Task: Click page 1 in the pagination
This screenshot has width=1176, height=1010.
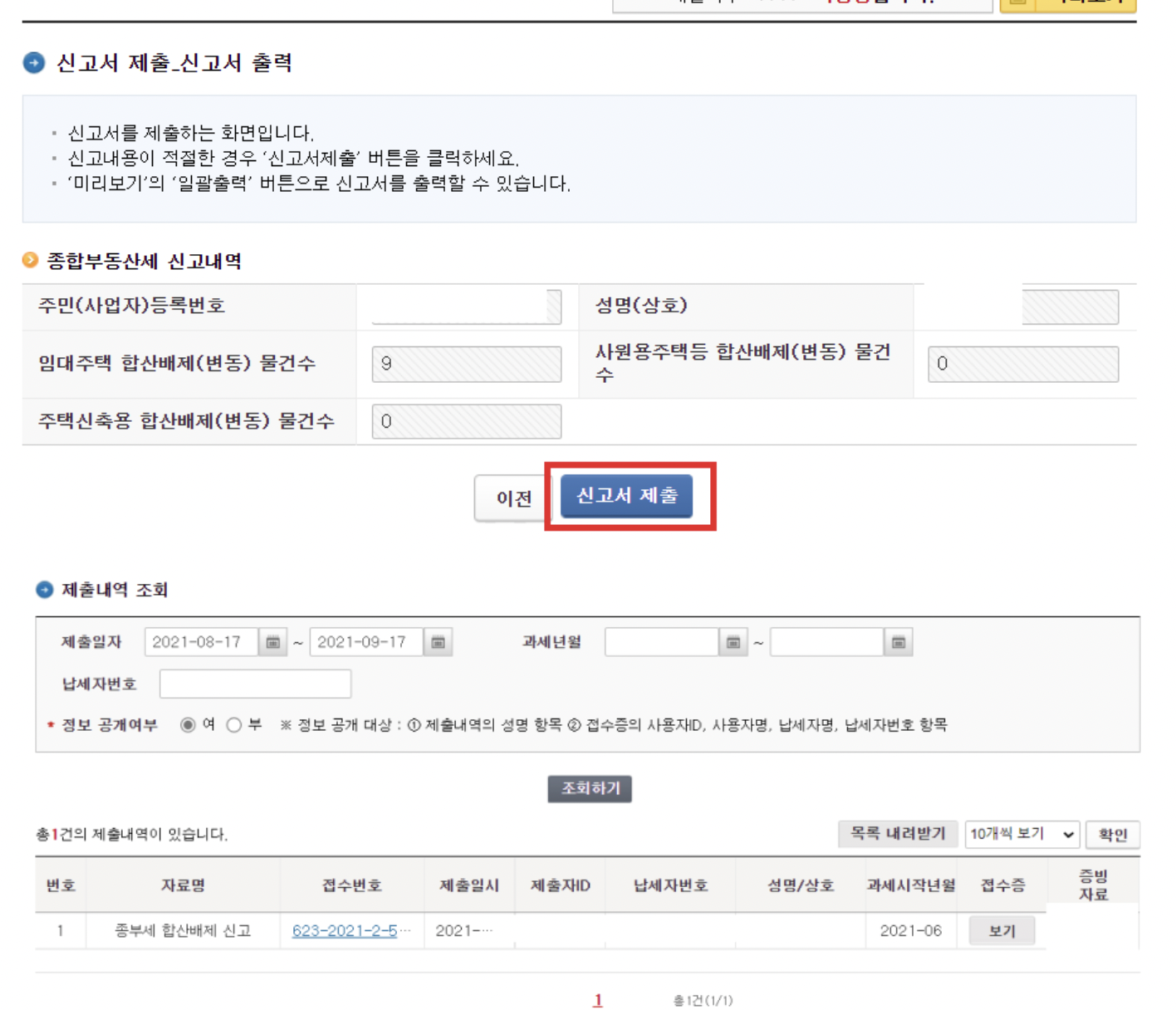Action: tap(597, 1000)
